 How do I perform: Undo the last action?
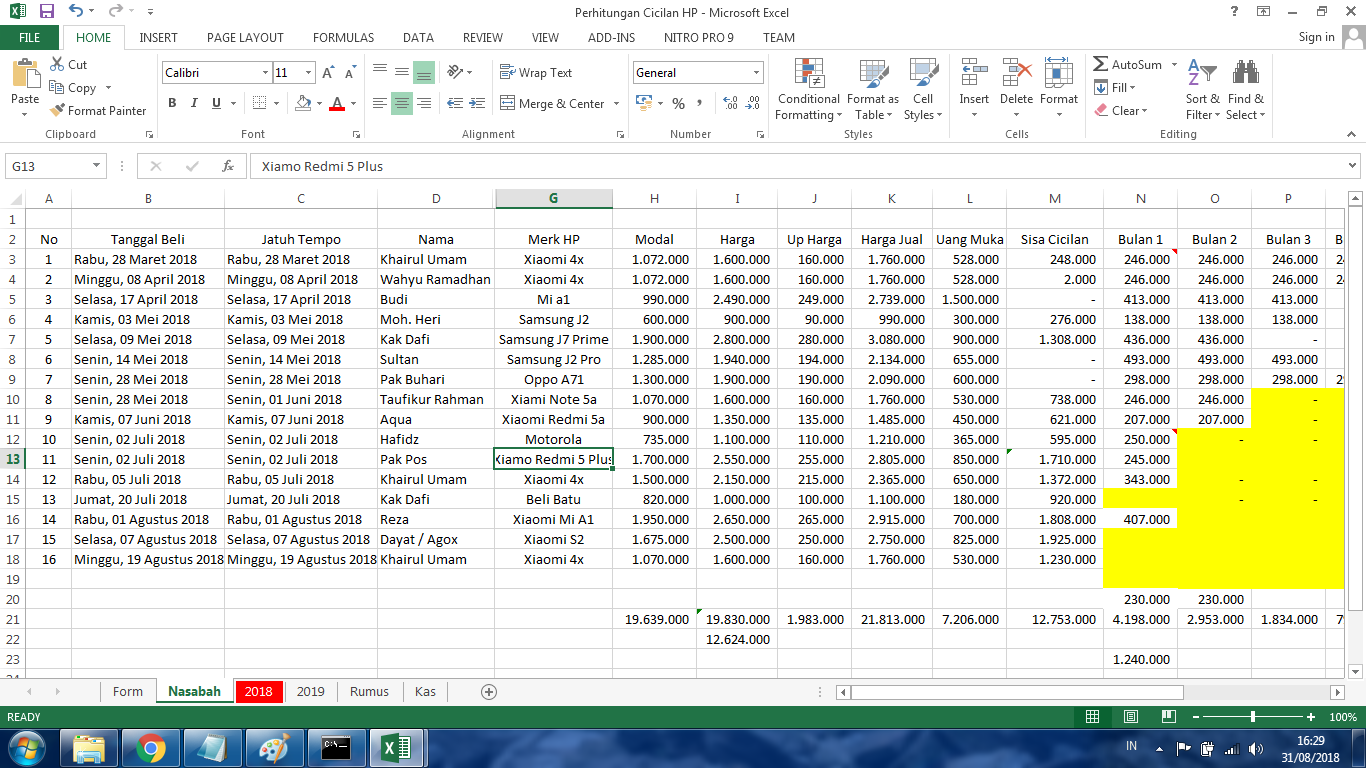[77, 12]
